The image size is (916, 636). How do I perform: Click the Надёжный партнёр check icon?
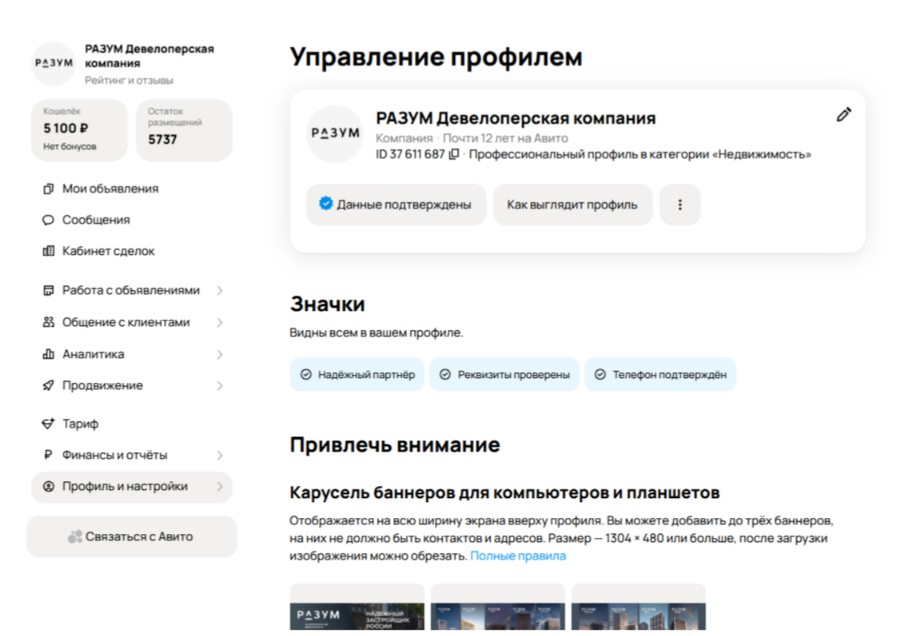(x=306, y=374)
